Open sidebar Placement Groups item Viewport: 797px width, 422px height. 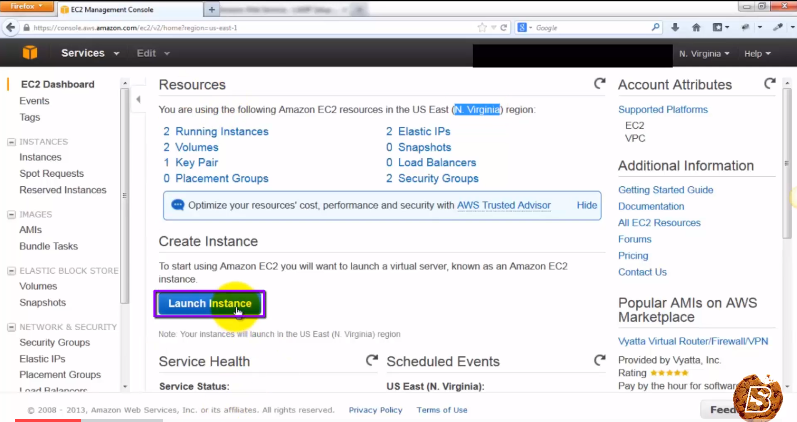tap(60, 375)
